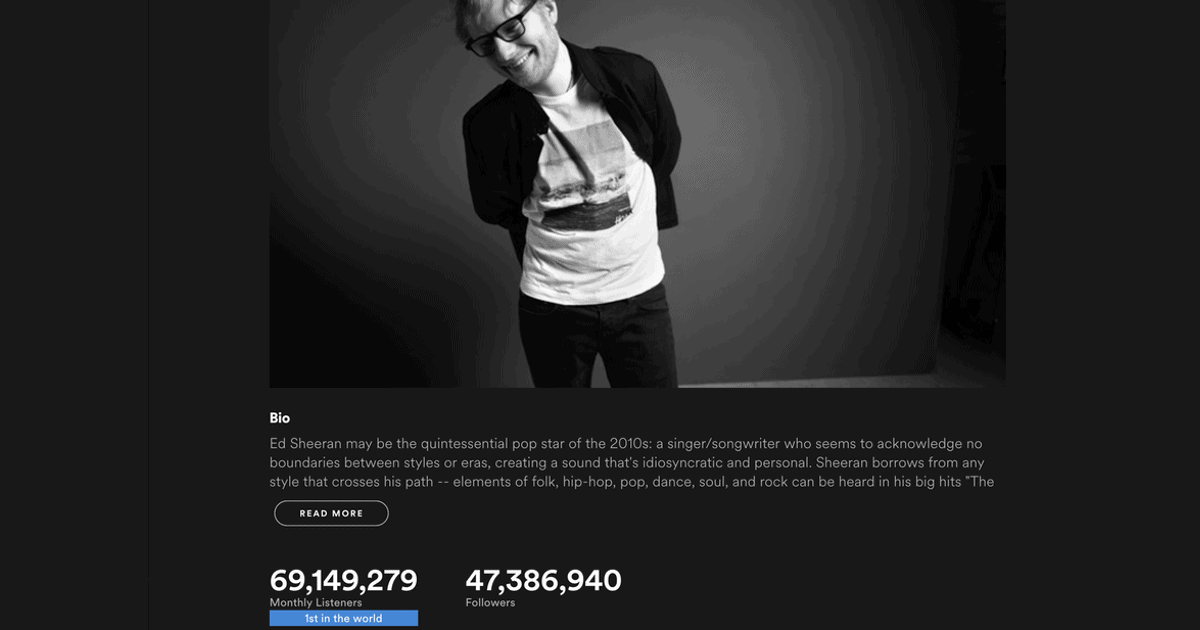Click the 2010s text in the bio
1200x630 pixels.
point(630,443)
